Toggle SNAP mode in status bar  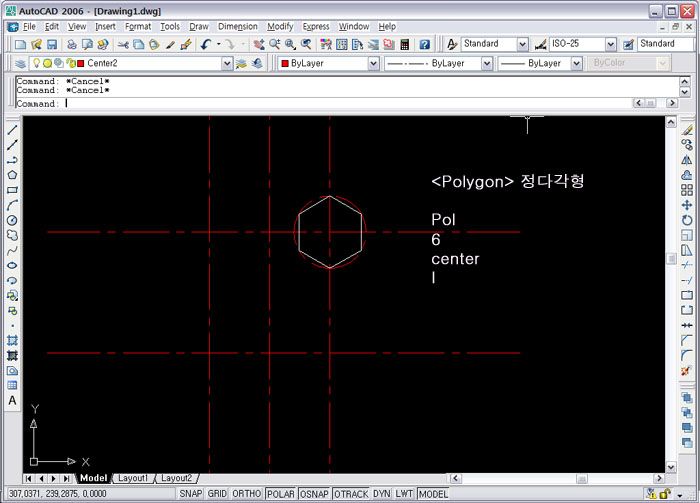(191, 494)
